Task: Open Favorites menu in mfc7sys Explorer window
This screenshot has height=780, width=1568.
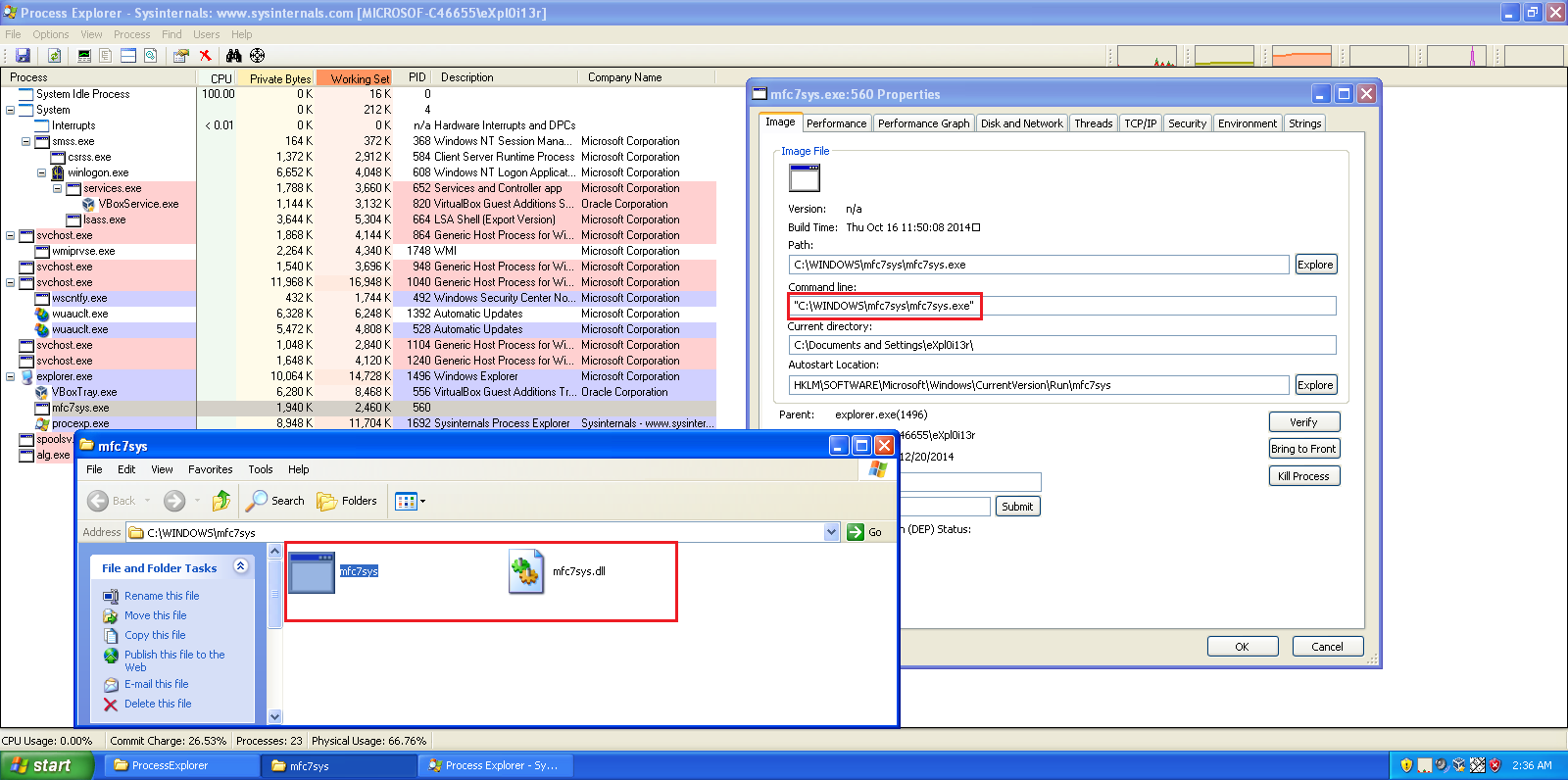Action: click(x=210, y=469)
